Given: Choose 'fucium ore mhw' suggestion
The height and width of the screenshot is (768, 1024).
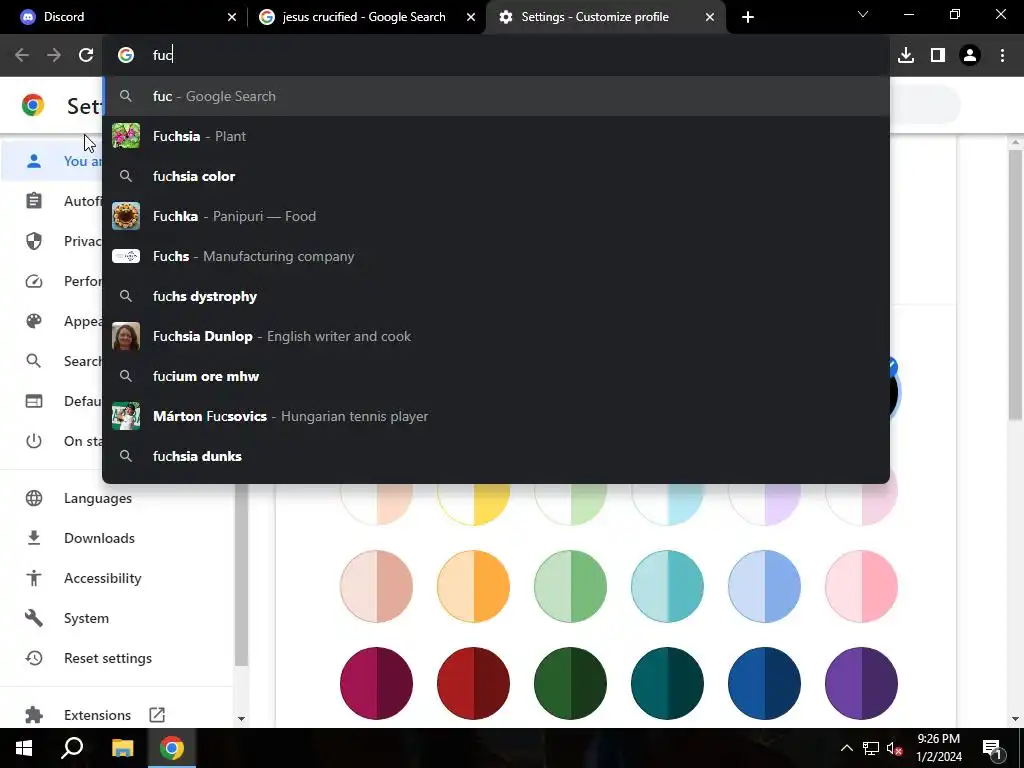Looking at the screenshot, I should click(x=496, y=376).
